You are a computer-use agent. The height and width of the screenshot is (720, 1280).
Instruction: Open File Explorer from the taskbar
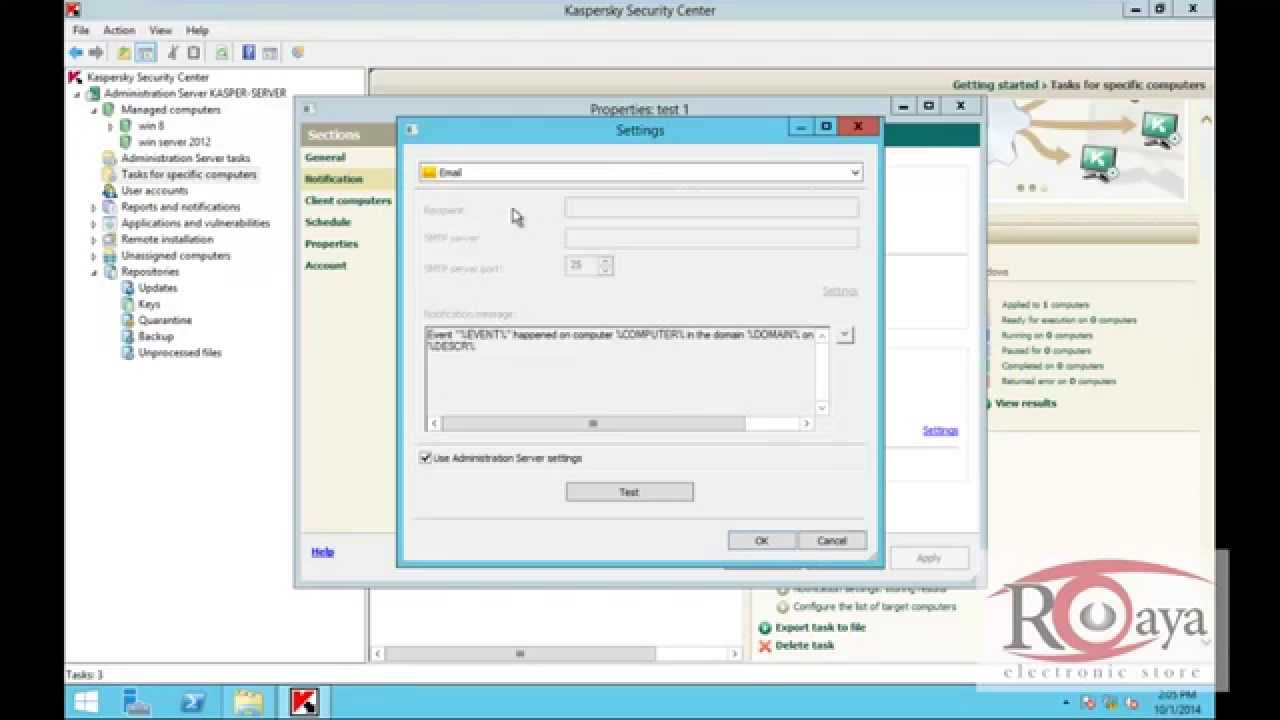(x=248, y=702)
